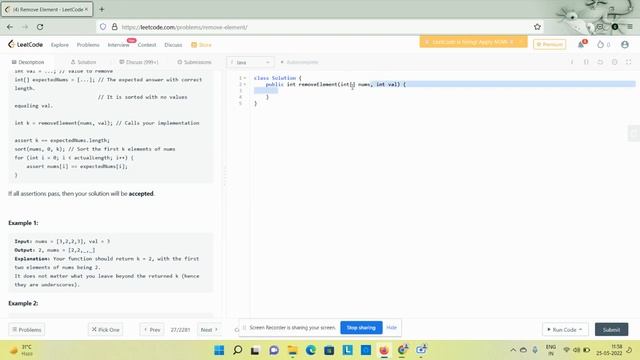This screenshot has width=640, height=360.
Task: Open the notifications bell
Action: tap(581, 44)
